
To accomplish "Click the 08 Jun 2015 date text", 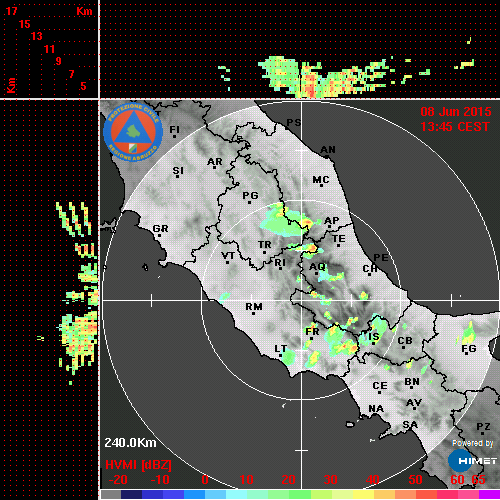I will pyautogui.click(x=456, y=112).
